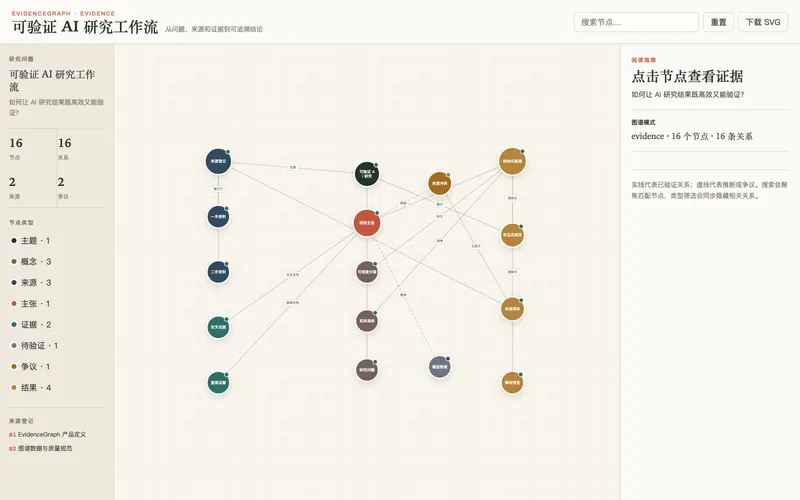Filter by 结果 · 4 node type

click(x=32, y=388)
